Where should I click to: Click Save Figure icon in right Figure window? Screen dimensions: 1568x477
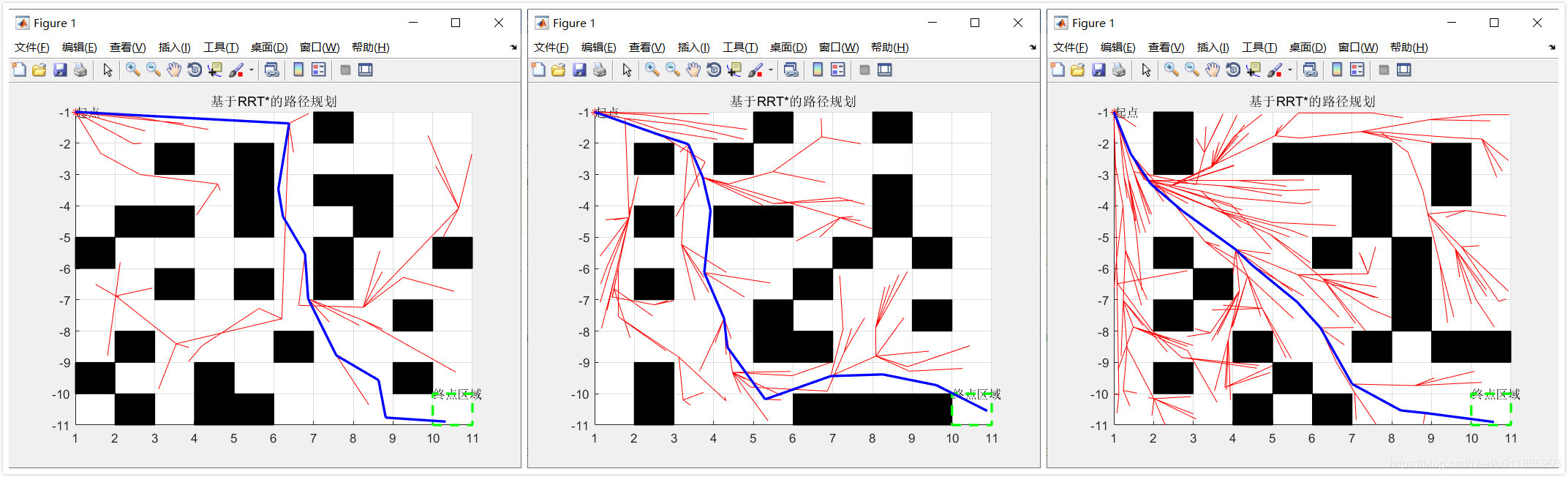point(1098,70)
